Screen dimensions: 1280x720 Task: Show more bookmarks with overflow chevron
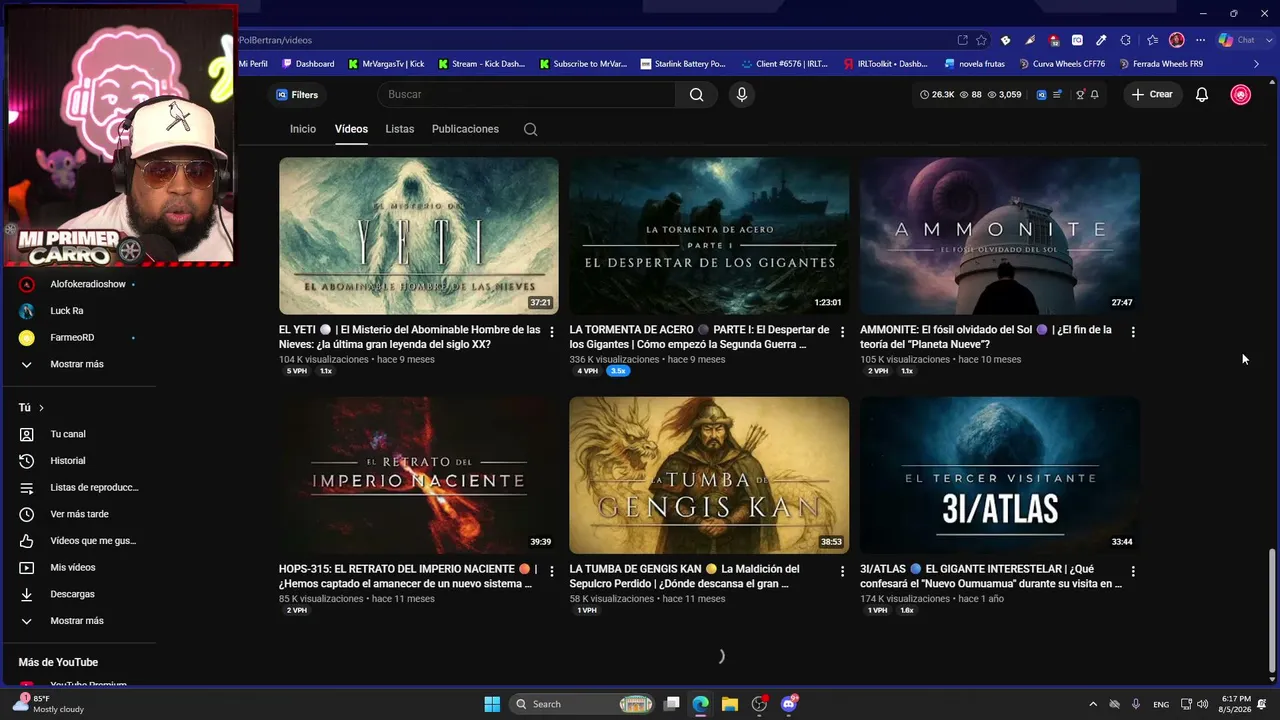1257,64
